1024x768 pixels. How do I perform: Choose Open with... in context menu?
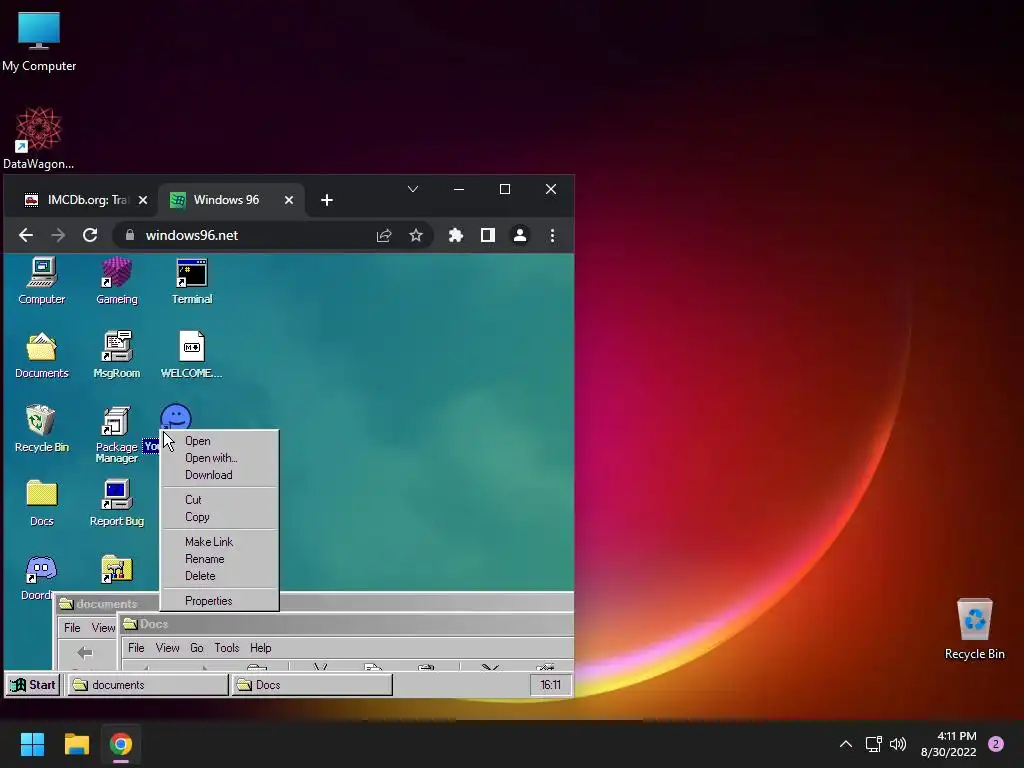coord(220,458)
